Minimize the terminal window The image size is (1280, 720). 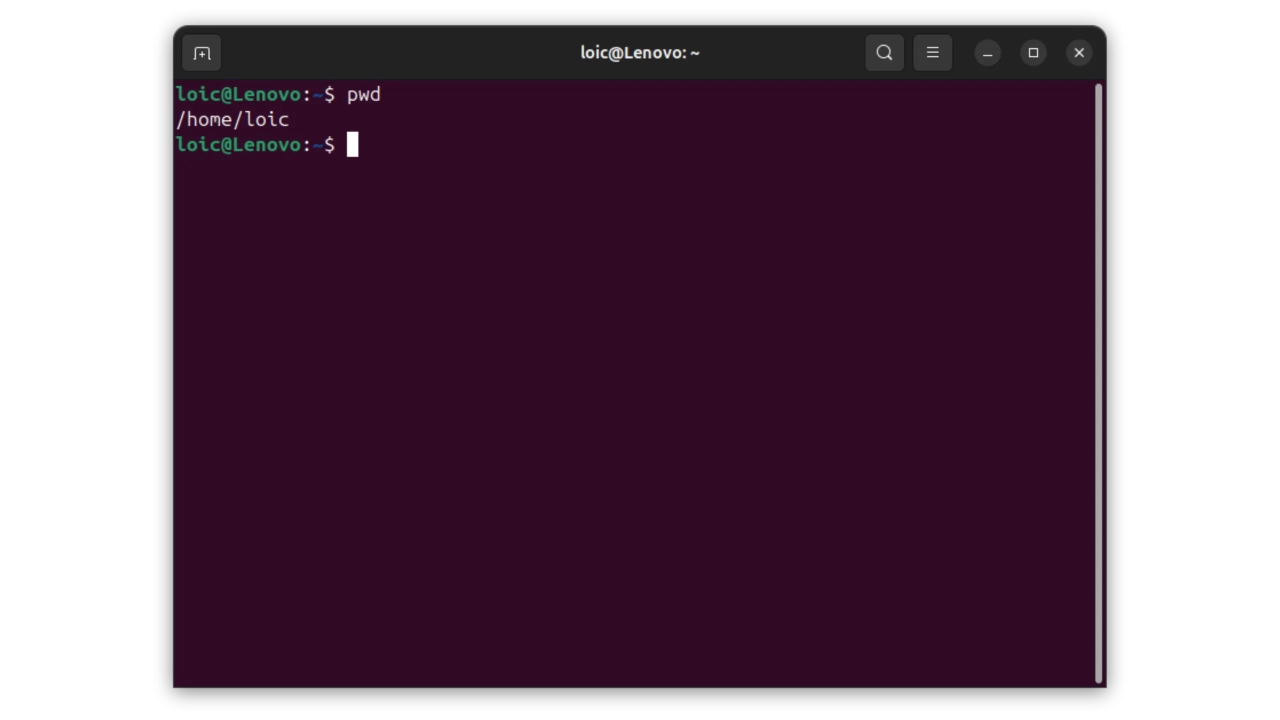click(x=987, y=53)
